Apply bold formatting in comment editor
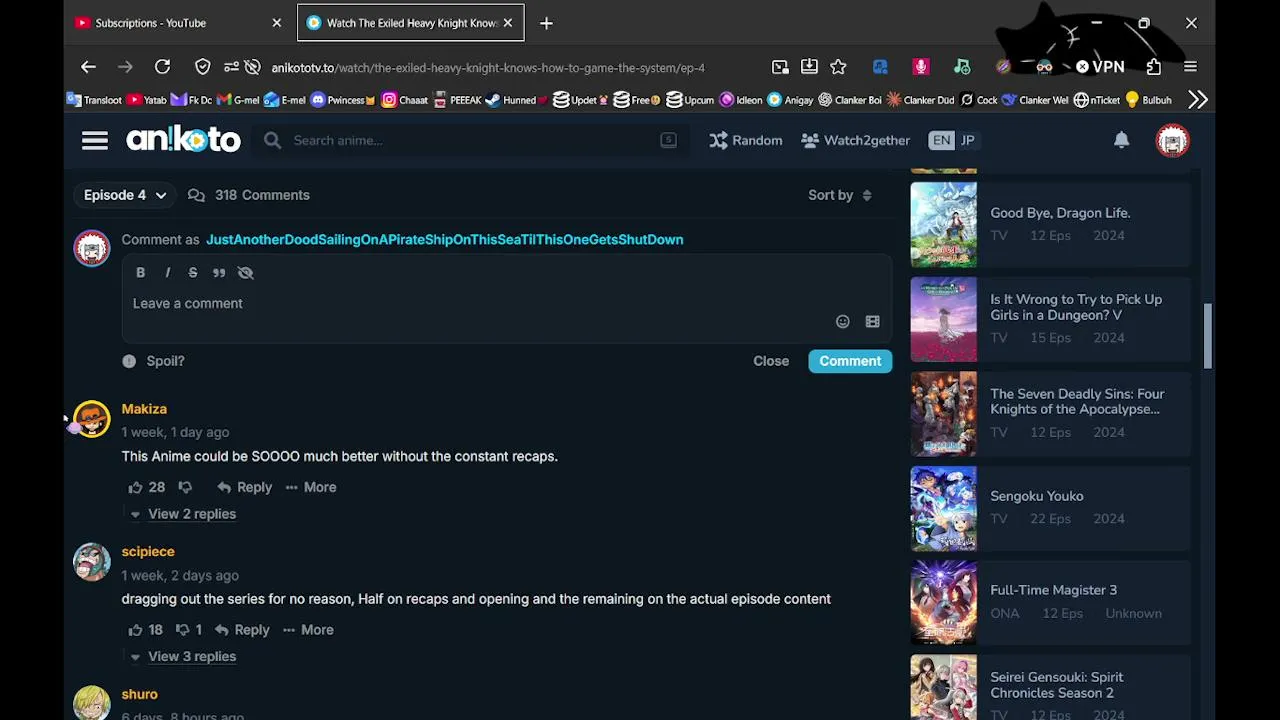Viewport: 1280px width, 720px height. [140, 272]
